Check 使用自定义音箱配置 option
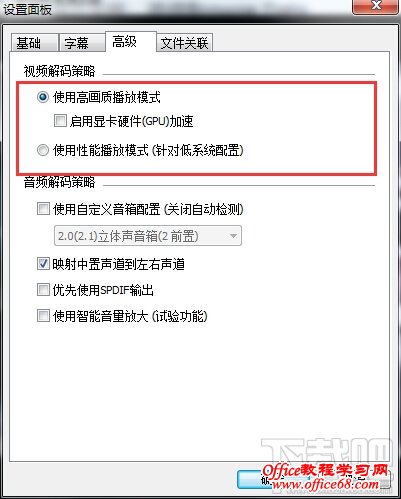 click(43, 209)
